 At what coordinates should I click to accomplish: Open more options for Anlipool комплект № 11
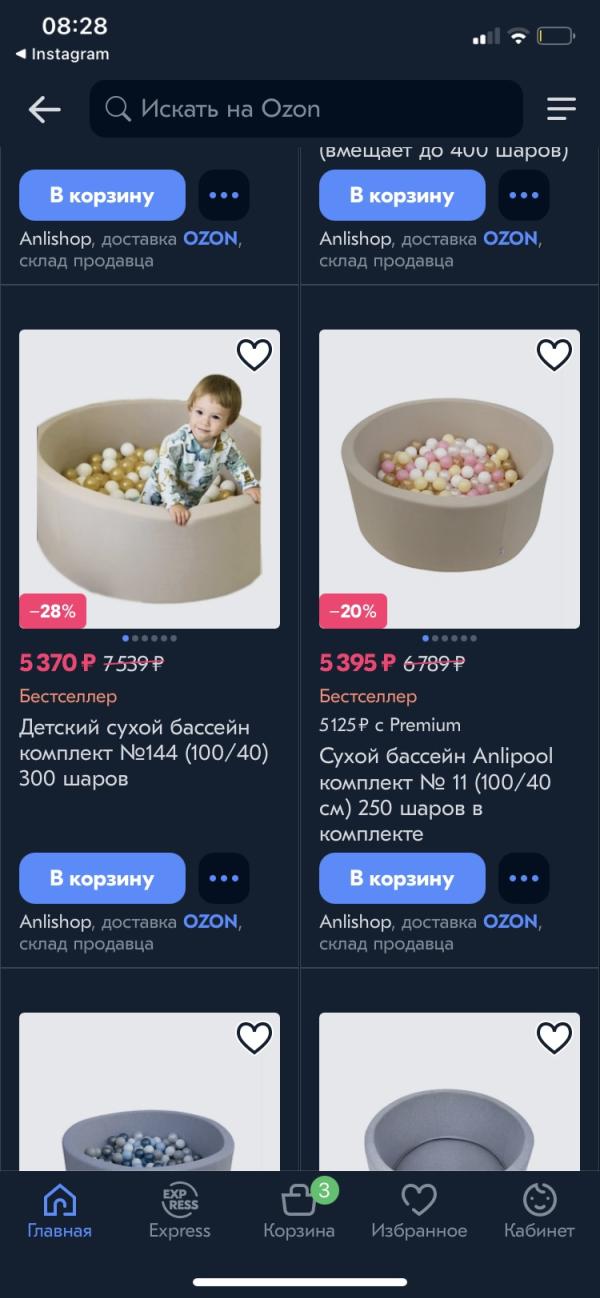coord(524,879)
